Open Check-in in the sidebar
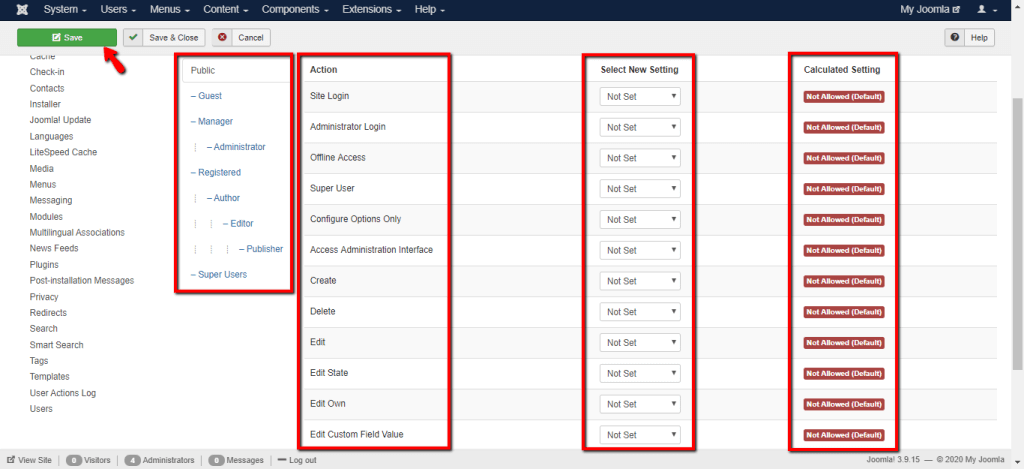Viewport: 1024px width, 469px height. pos(47,72)
